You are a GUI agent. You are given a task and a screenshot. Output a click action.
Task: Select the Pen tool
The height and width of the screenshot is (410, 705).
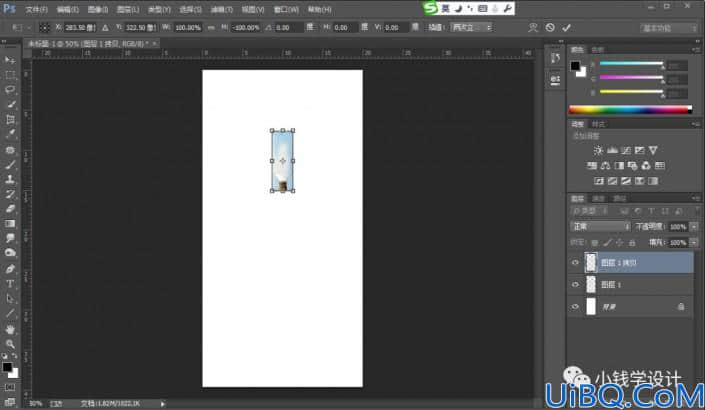pos(10,269)
